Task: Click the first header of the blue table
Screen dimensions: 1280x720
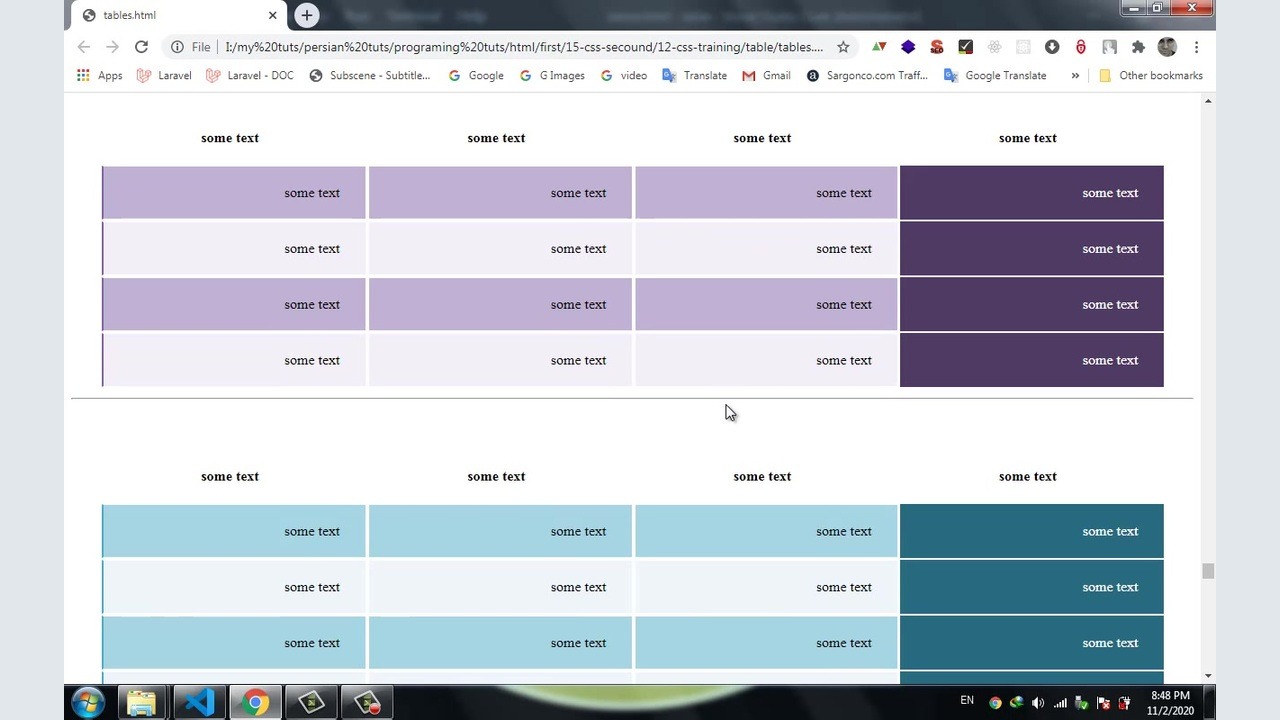Action: (x=230, y=476)
